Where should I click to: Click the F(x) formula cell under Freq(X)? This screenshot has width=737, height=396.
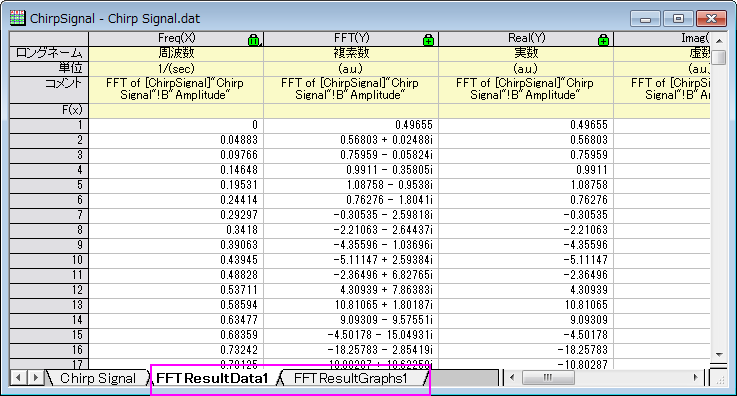[176, 110]
